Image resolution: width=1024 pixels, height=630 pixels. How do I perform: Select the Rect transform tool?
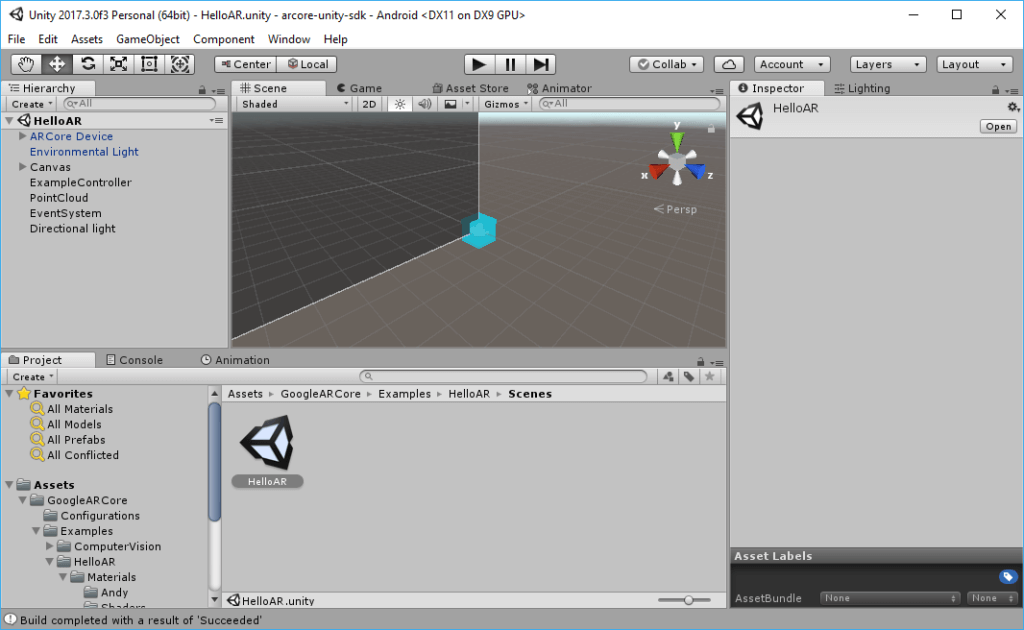149,64
